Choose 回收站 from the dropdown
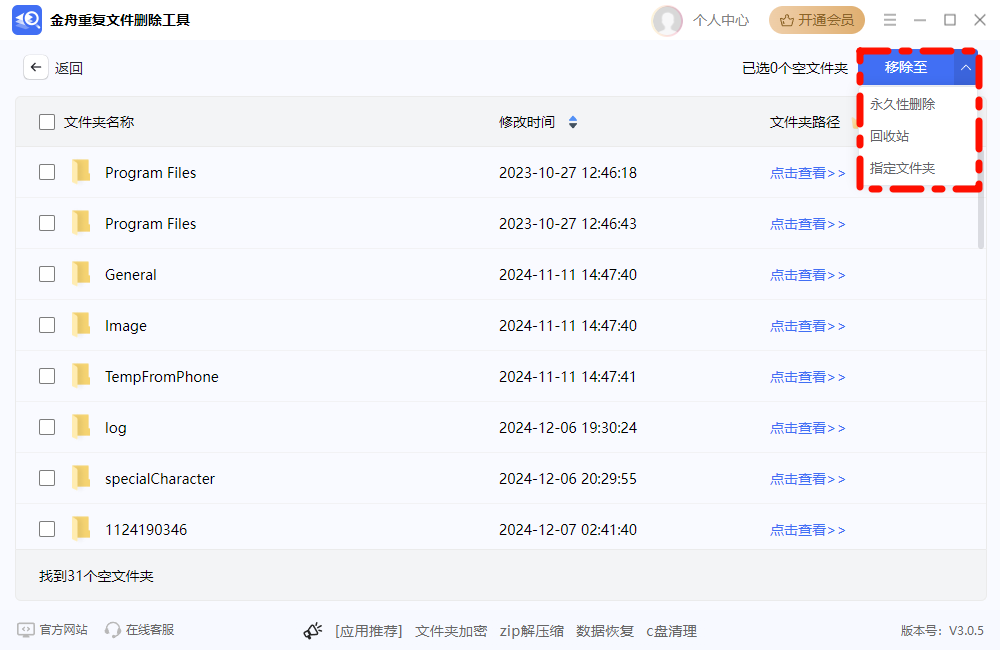 coord(889,136)
